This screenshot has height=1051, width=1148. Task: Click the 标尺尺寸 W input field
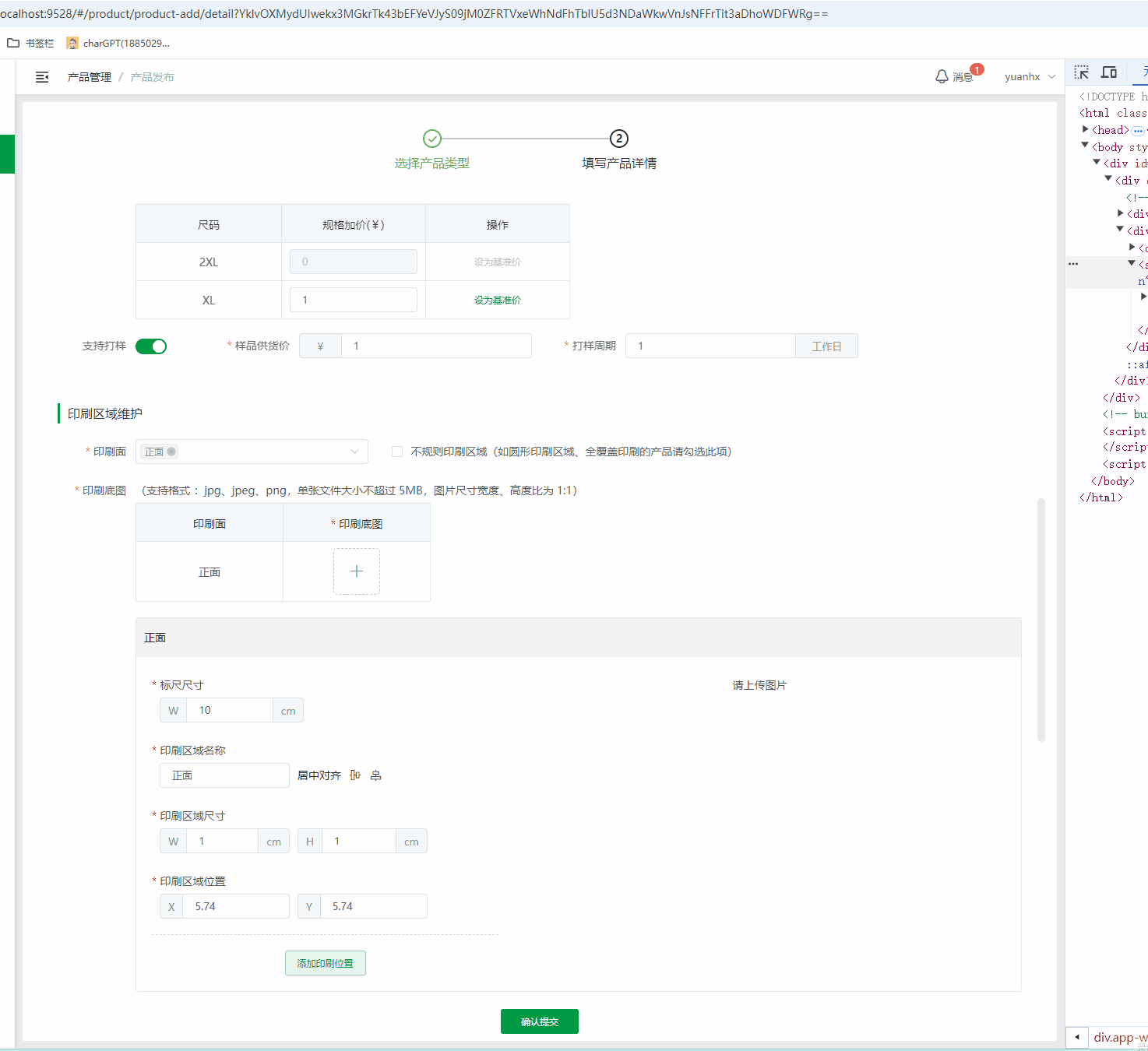point(229,710)
